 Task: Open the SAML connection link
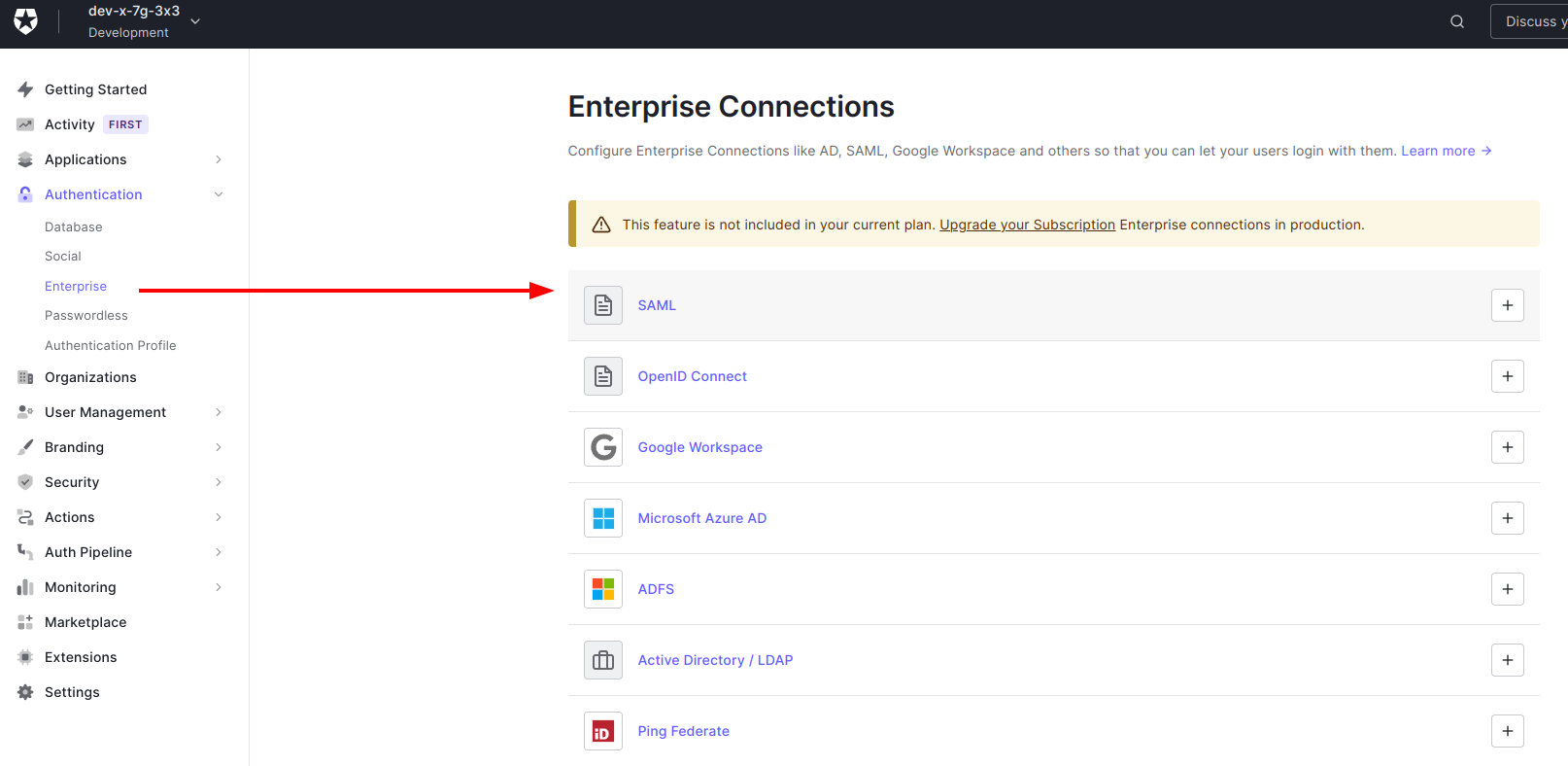coord(657,305)
